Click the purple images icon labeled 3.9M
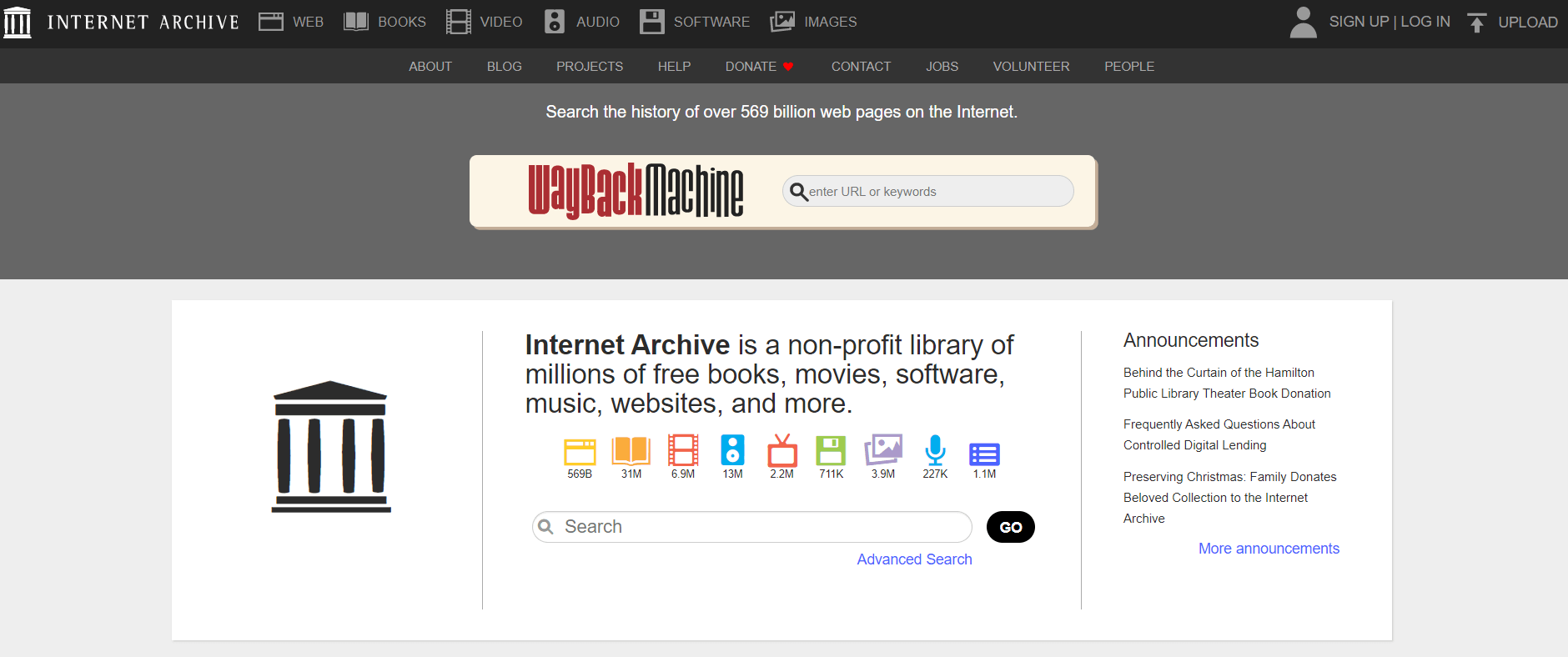The image size is (1568, 657). point(883,449)
